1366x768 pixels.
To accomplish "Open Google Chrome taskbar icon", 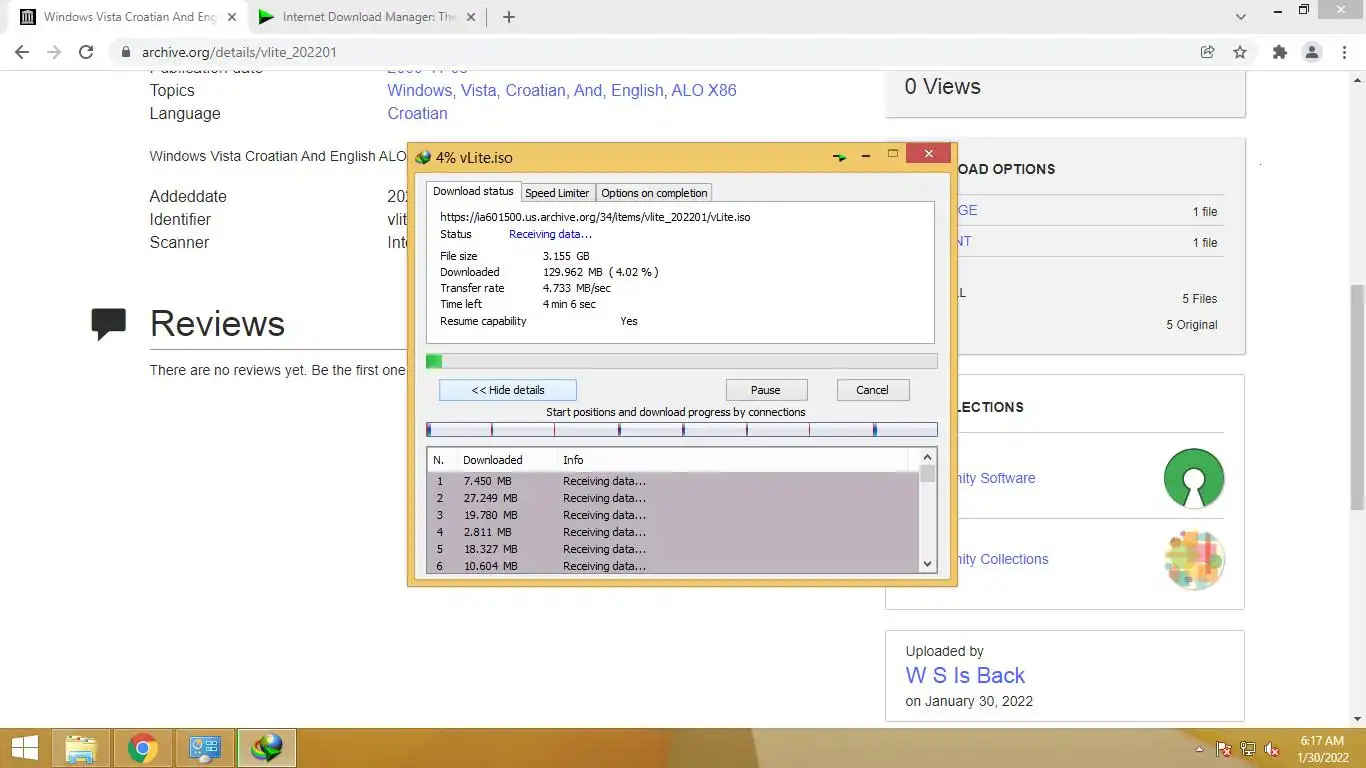I will point(143,748).
